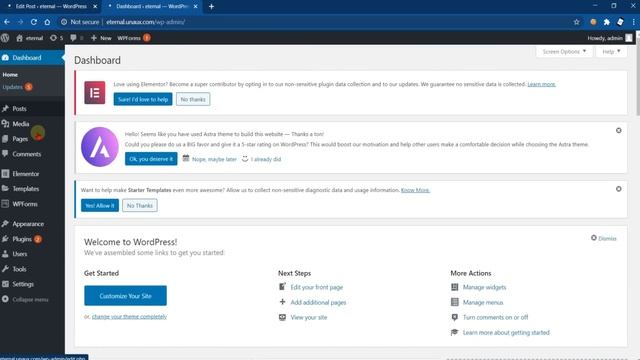Open Know More link

(415, 190)
